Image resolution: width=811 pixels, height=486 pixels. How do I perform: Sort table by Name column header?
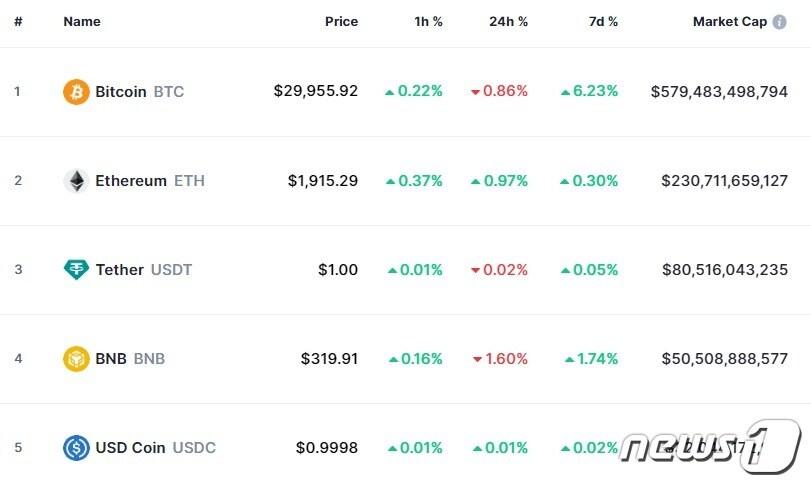(x=82, y=22)
